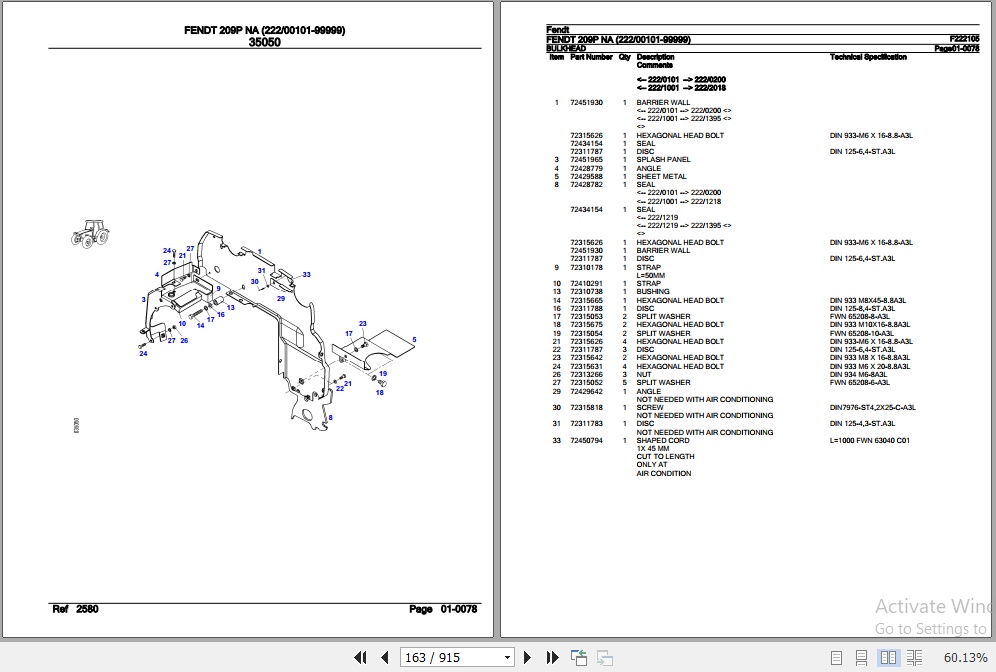Click specification 'DIN 933 M10X16-8.8A3L'
Image resolution: width=996 pixels, height=672 pixels.
(x=870, y=325)
